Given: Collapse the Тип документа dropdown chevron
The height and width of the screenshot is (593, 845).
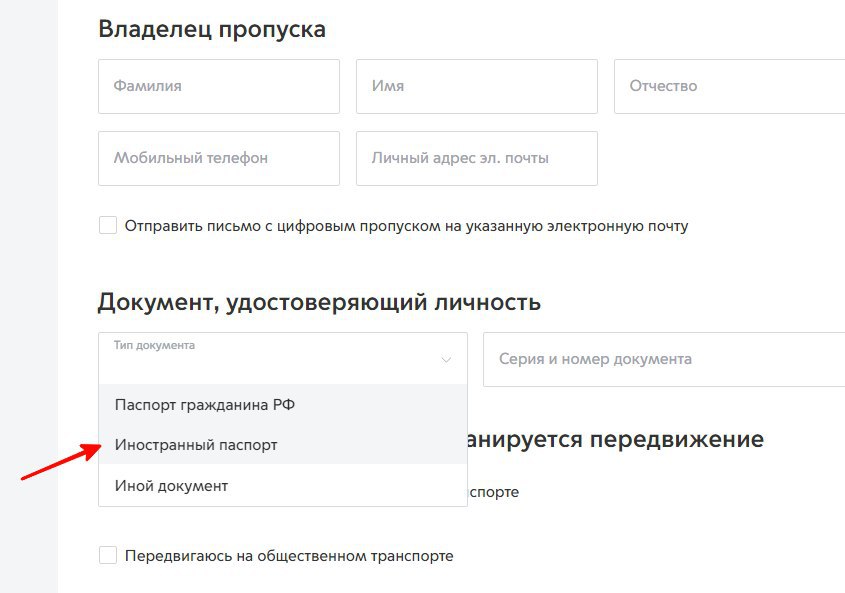Looking at the screenshot, I should [x=446, y=360].
